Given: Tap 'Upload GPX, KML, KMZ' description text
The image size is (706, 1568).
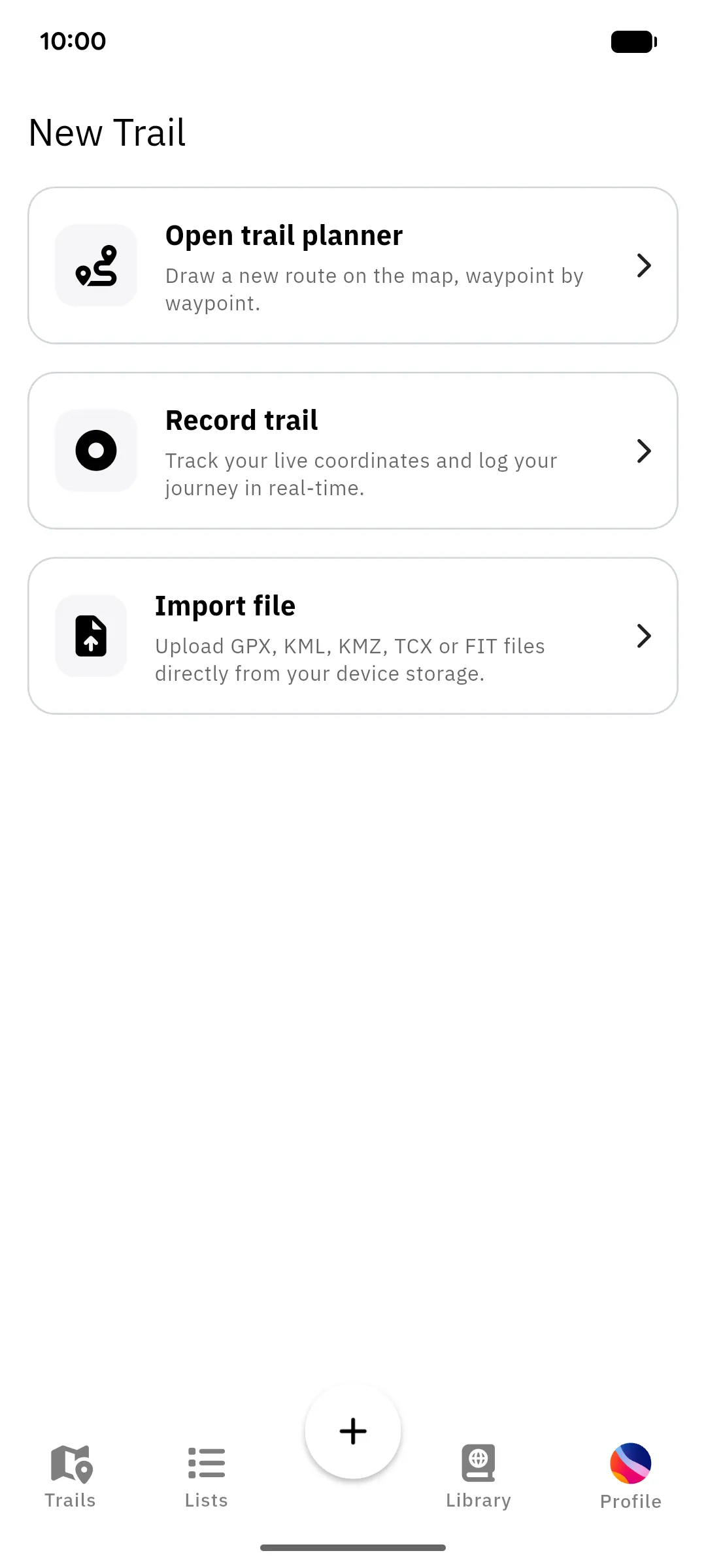Looking at the screenshot, I should tap(350, 660).
